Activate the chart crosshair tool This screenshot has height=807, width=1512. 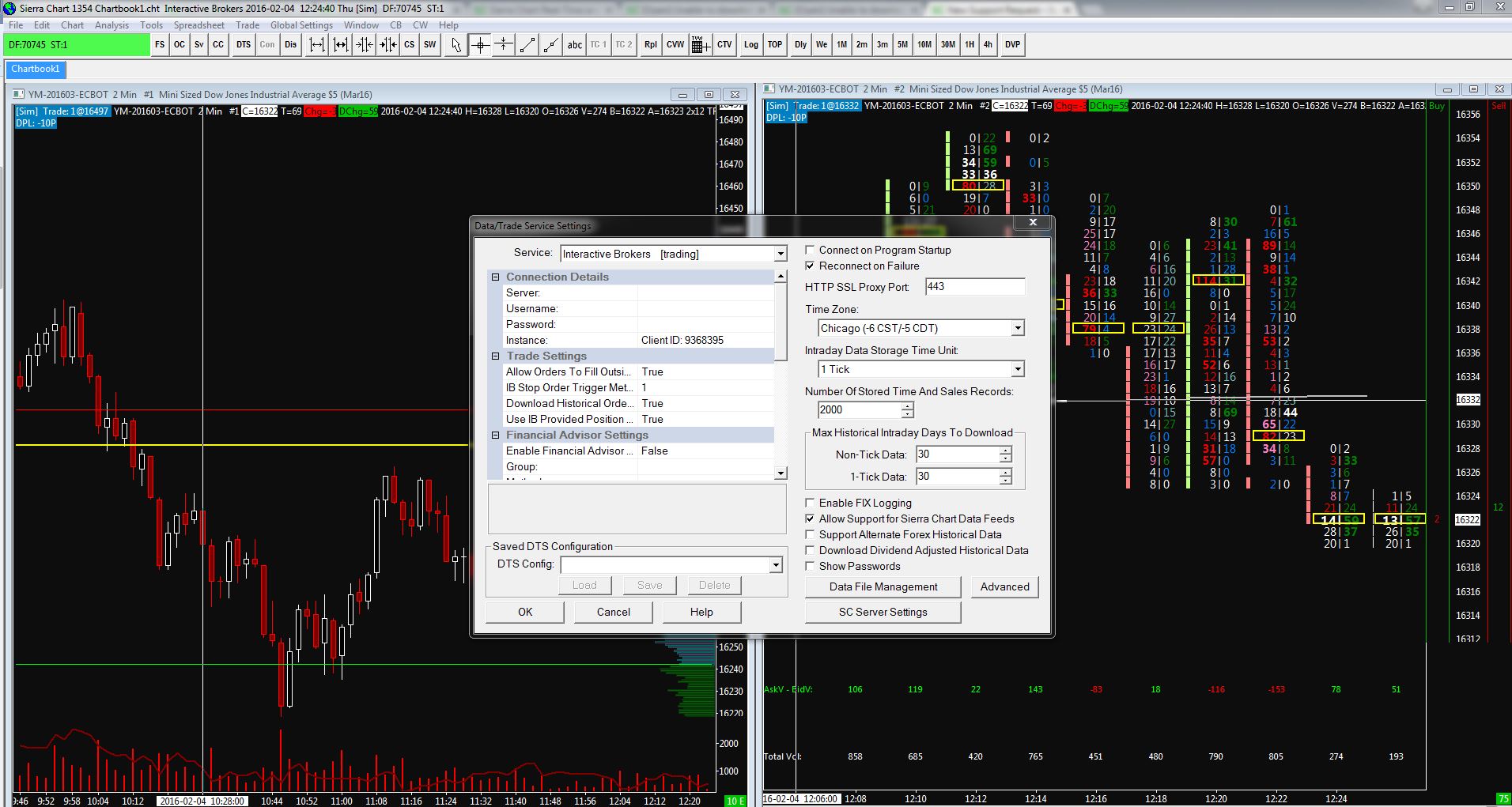480,45
